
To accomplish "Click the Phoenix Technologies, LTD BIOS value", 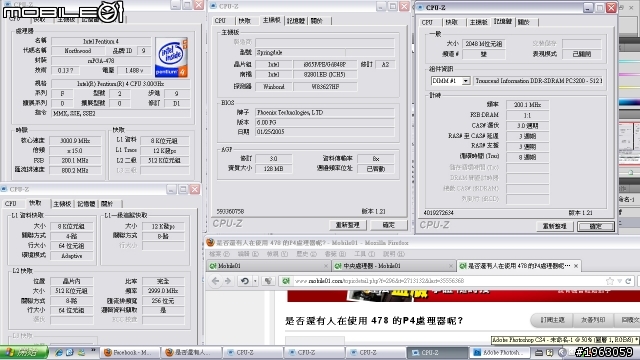I will point(325,112).
